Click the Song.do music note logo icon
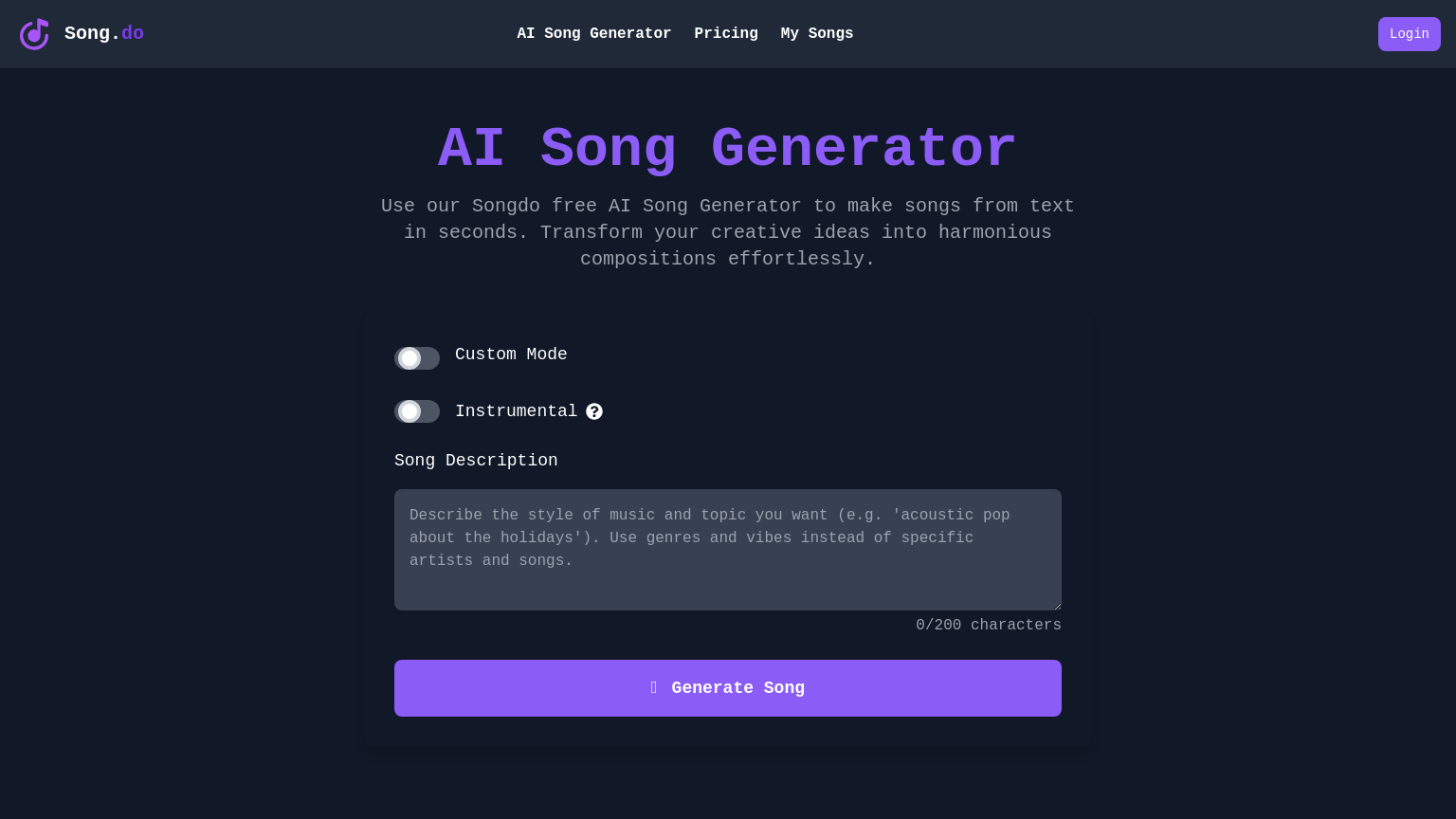Screen dimensions: 1456x819 34,34
